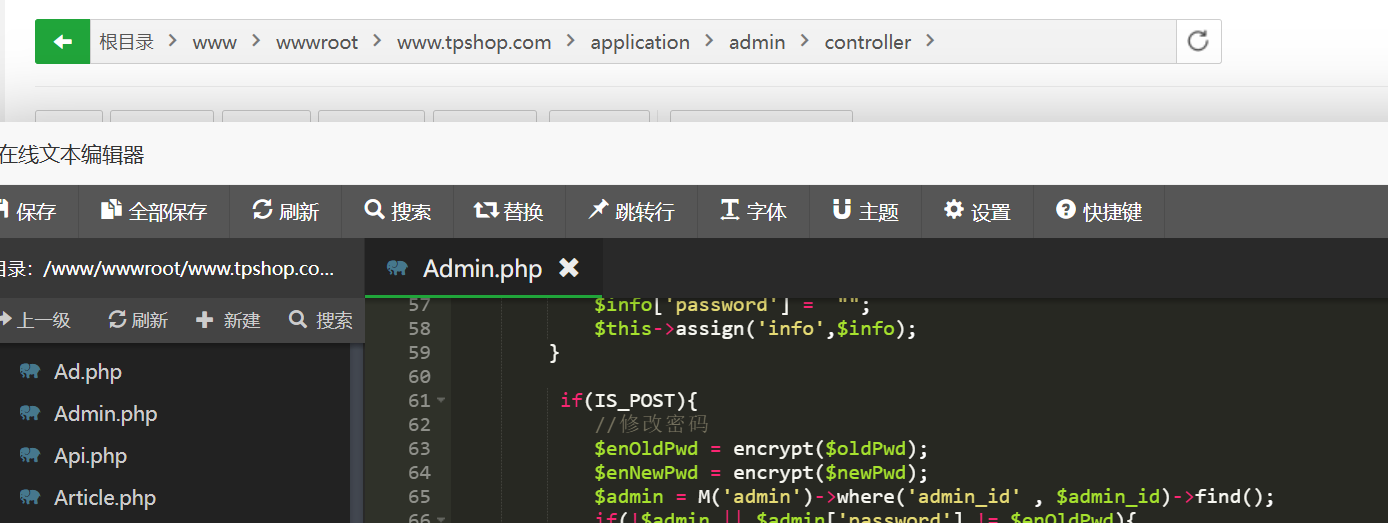Click the green back arrow button

(x=62, y=42)
